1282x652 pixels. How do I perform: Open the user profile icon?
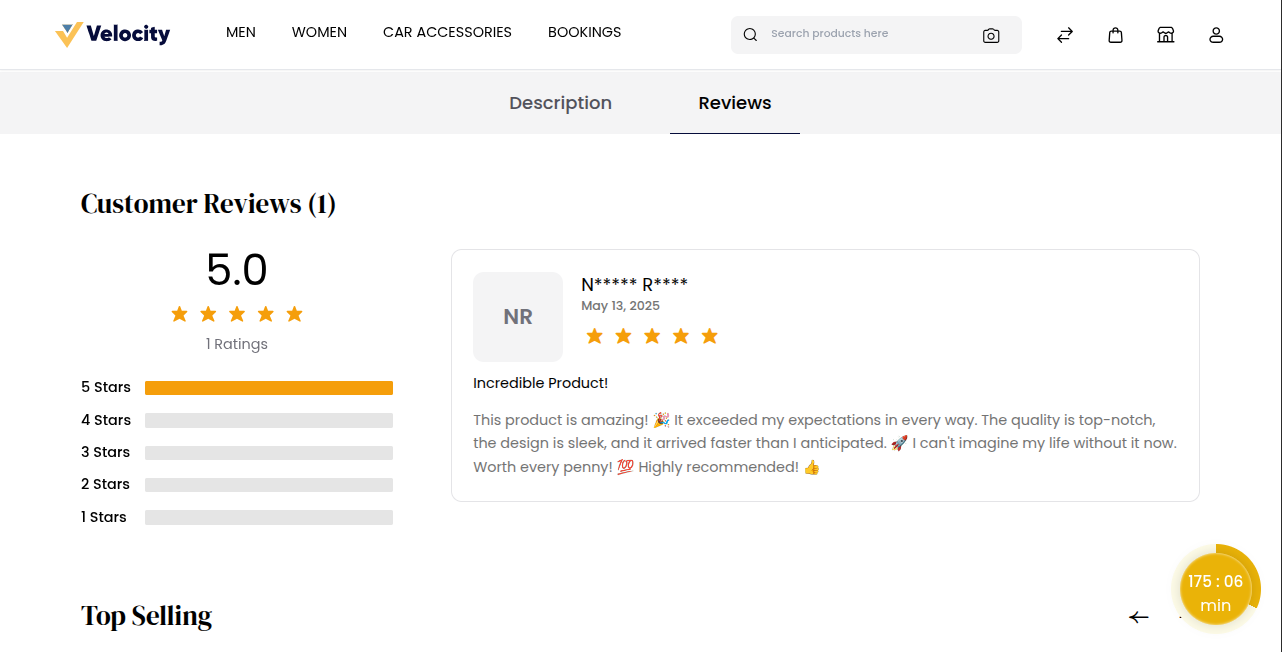1216,34
